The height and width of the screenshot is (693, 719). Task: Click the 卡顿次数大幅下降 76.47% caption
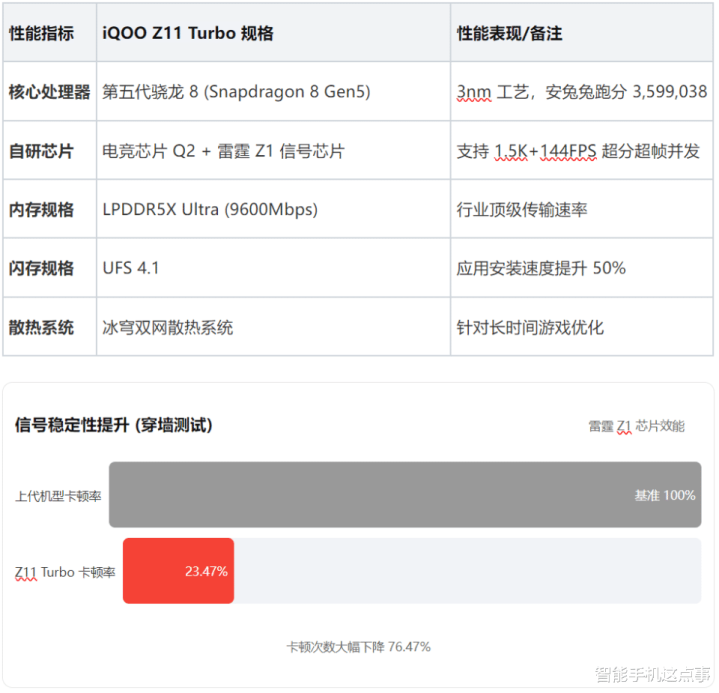coord(358,647)
